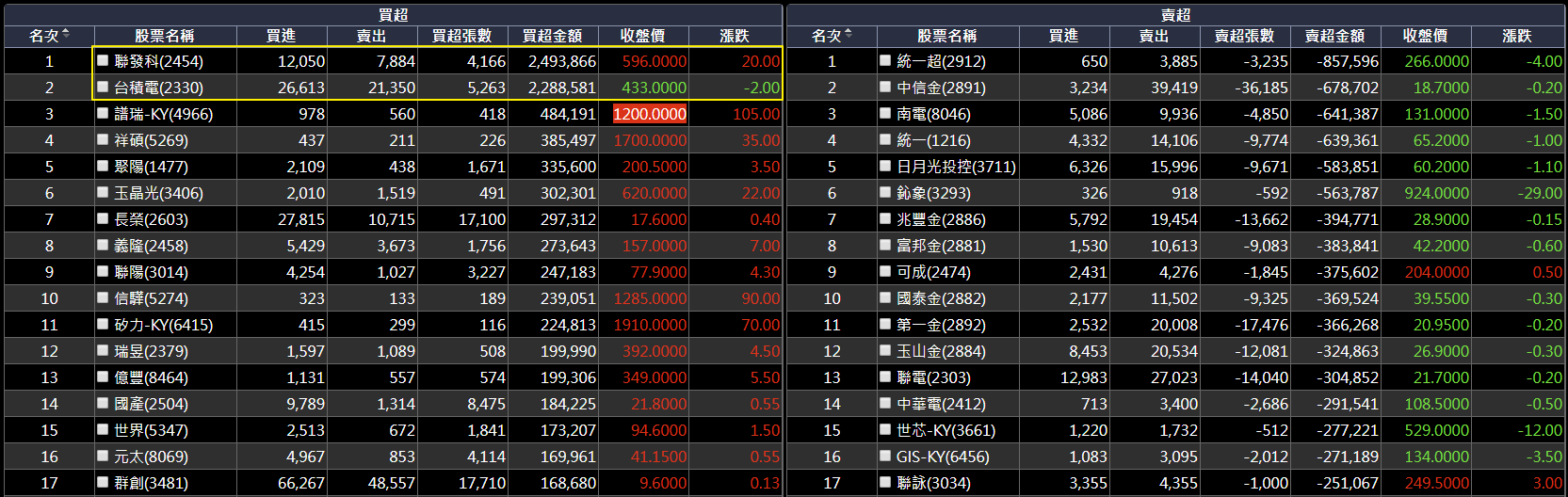
Task: Tick the checkbox for 中信金(2891)
Action: [x=885, y=87]
